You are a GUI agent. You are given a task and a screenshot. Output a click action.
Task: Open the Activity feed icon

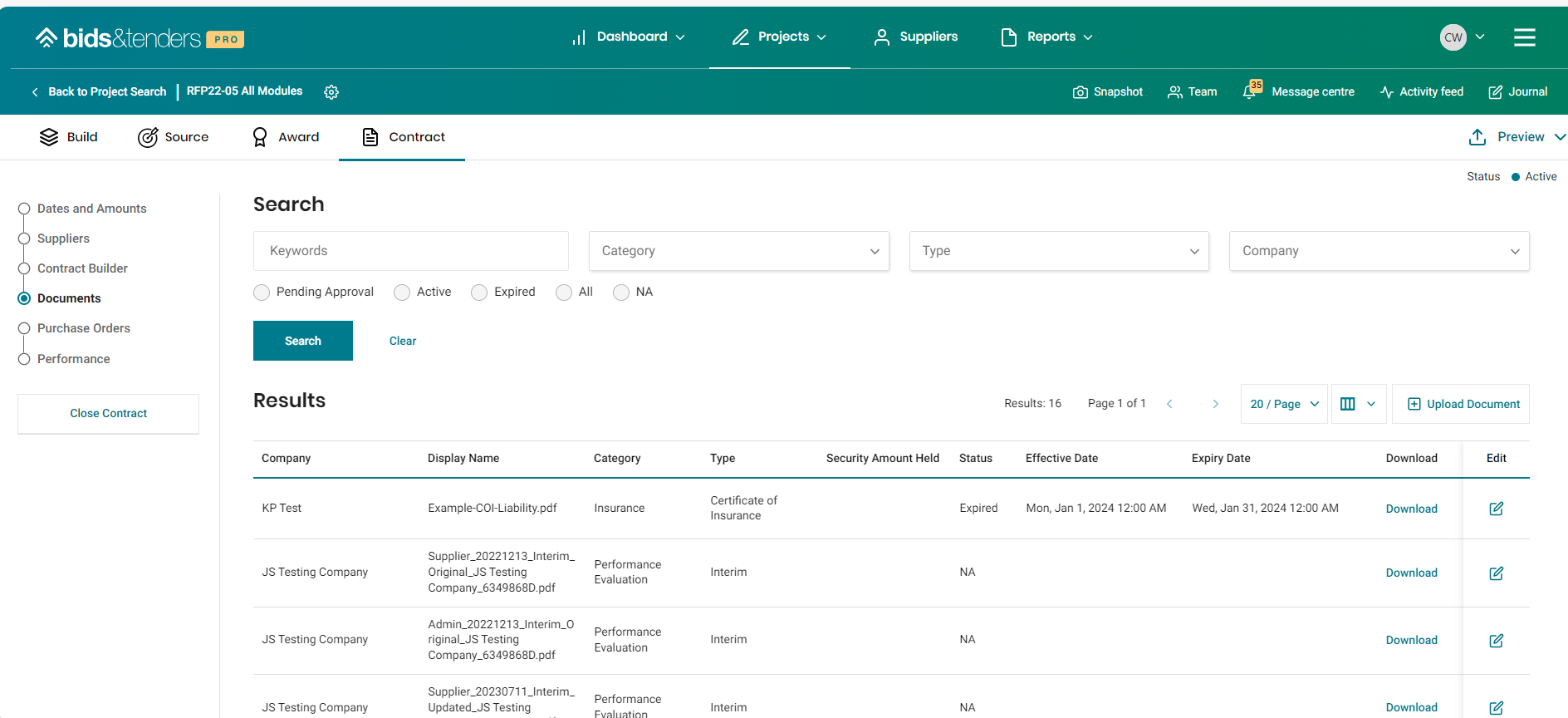click(x=1386, y=92)
